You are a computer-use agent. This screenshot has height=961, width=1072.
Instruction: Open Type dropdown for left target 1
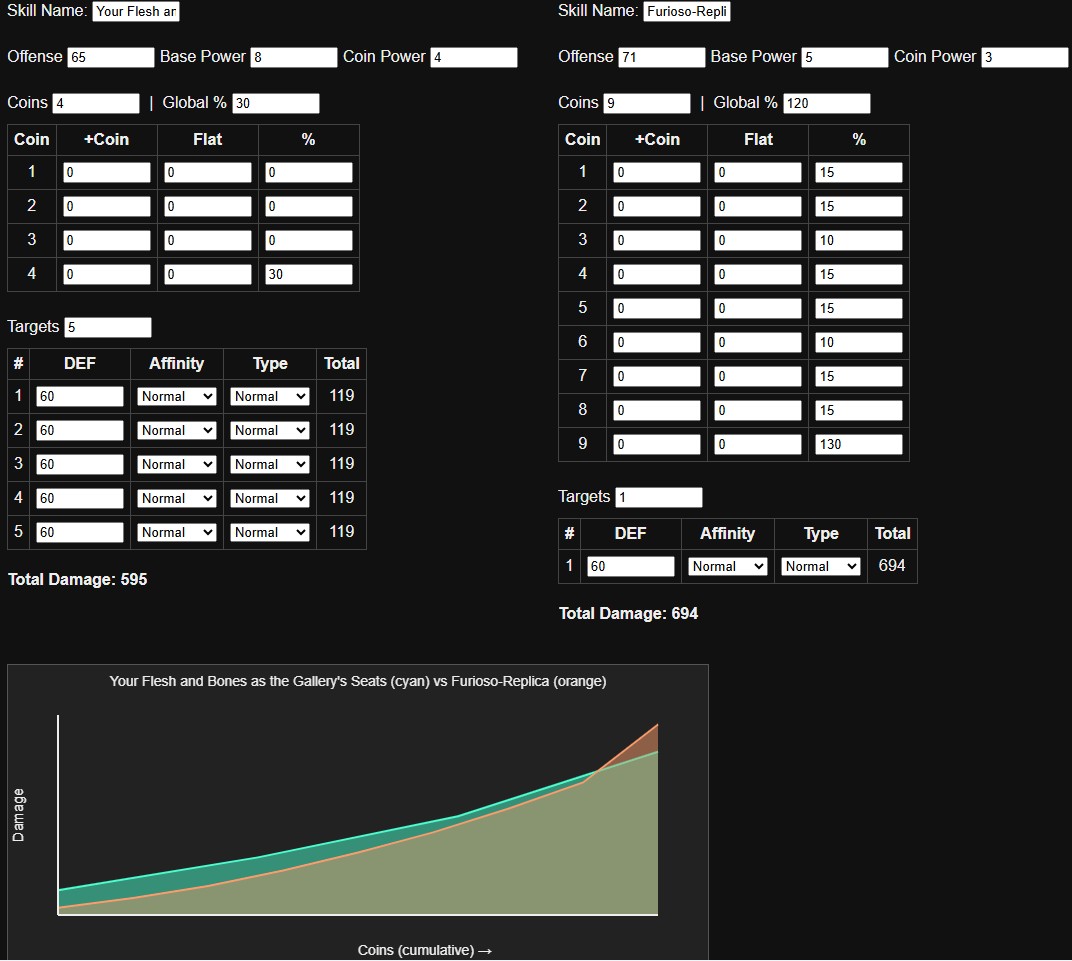269,396
